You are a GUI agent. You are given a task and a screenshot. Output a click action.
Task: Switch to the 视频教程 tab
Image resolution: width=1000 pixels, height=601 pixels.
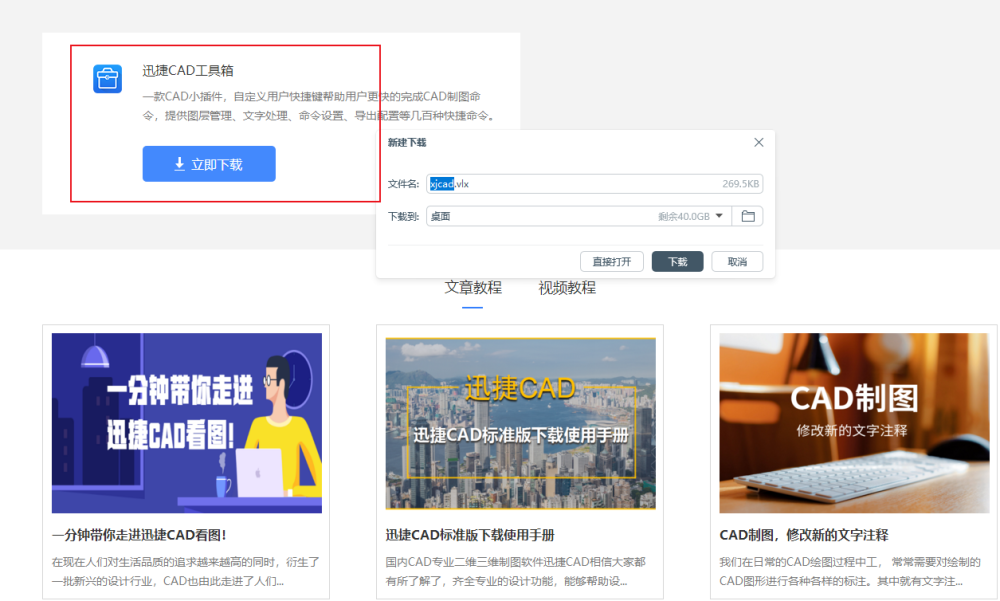567,288
